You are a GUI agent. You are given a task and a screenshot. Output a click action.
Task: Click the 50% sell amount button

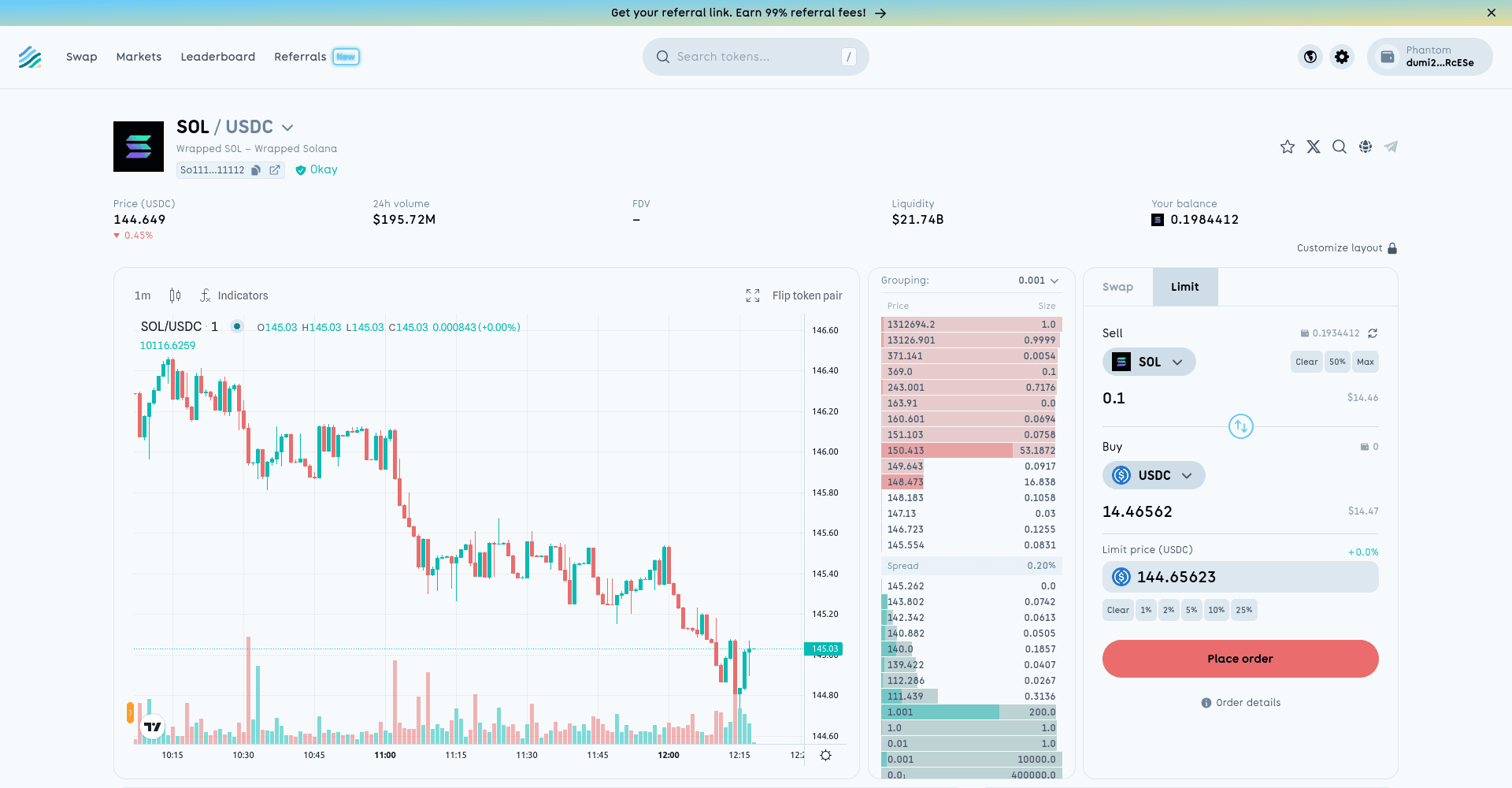click(x=1337, y=362)
